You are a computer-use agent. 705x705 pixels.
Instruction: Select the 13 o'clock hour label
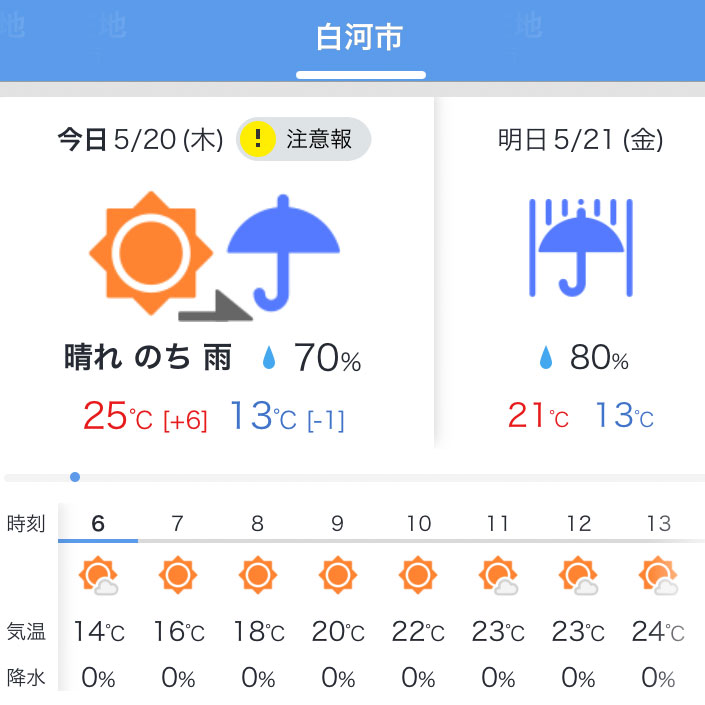[659, 524]
